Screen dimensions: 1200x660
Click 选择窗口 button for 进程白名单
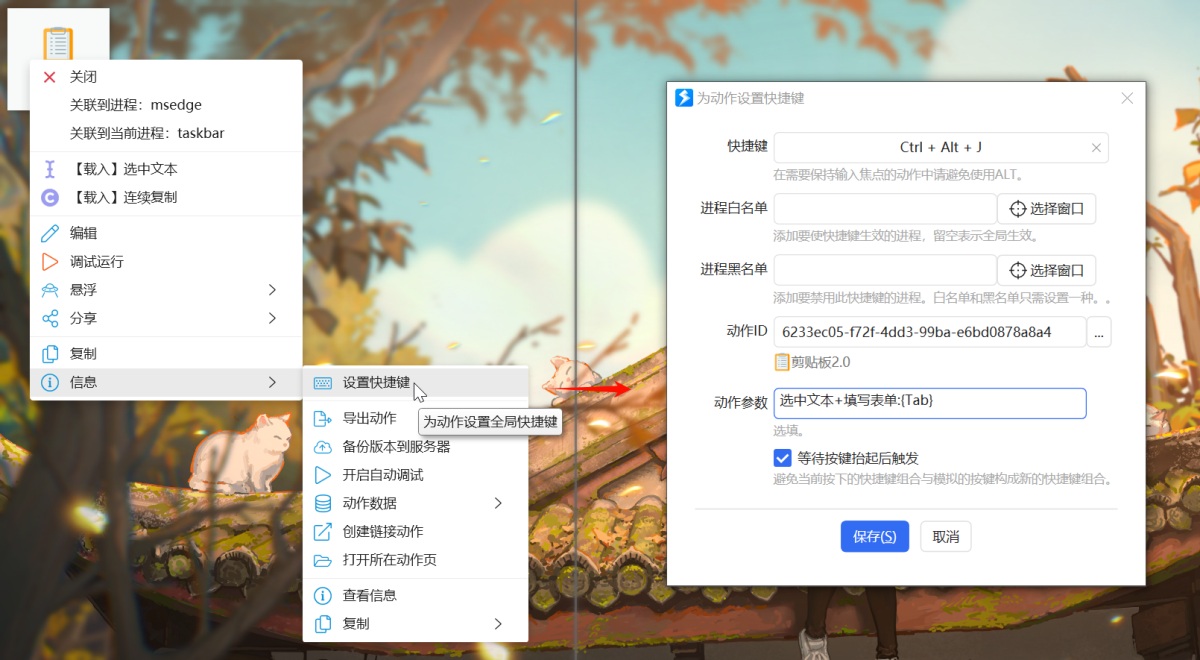click(1047, 210)
